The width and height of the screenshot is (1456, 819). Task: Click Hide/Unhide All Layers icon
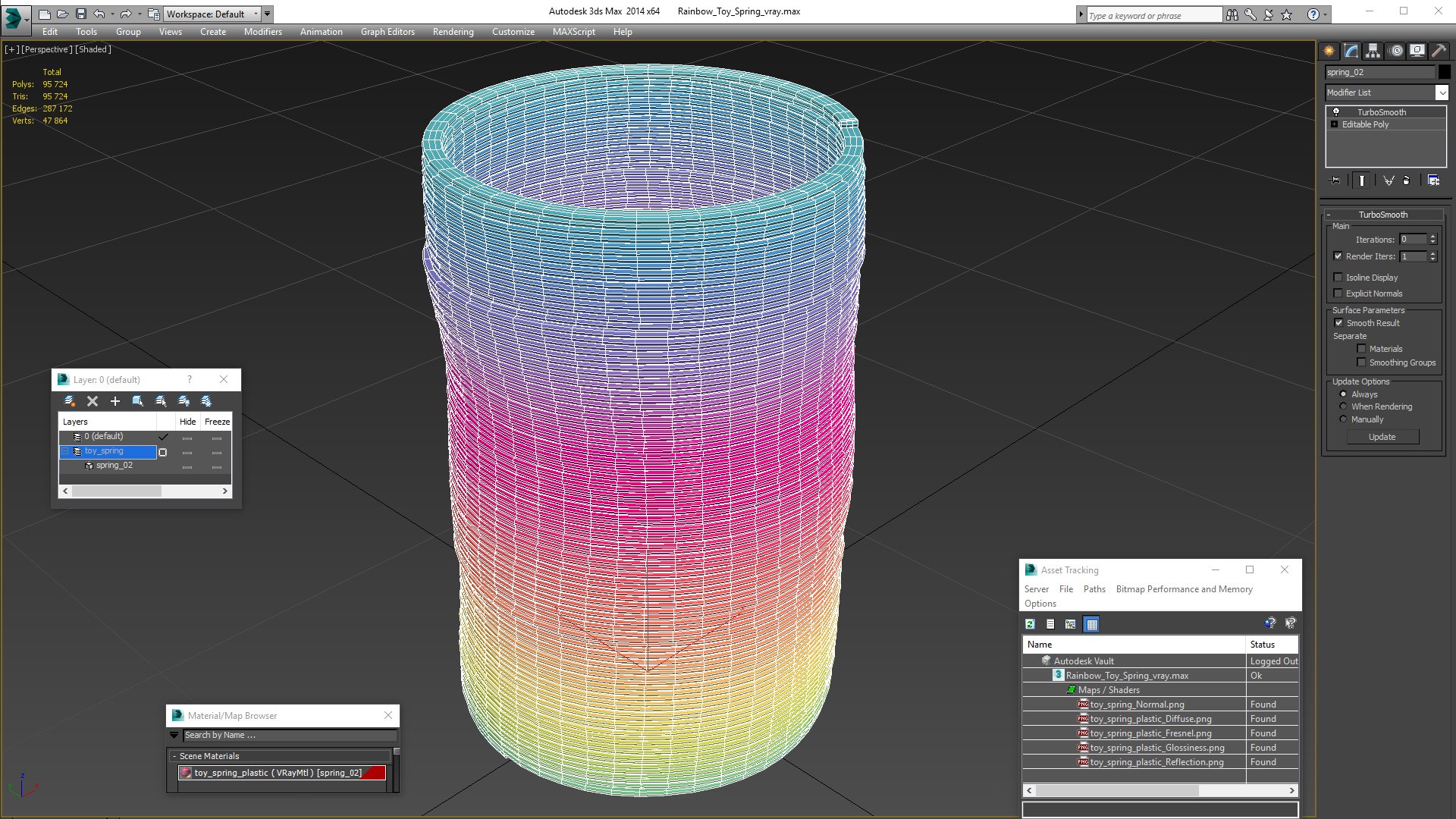pyautogui.click(x=184, y=401)
